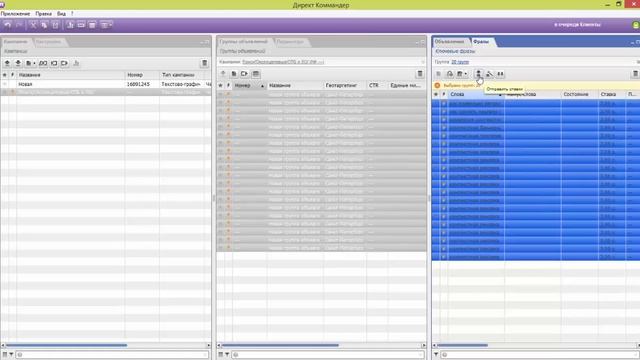Delete campaign with Кампании panel trash icon
The height and width of the screenshot is (360, 640).
204,63
